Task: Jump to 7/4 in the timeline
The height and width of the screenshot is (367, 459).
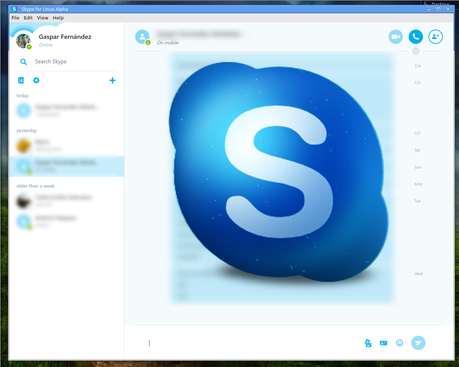Action: pyautogui.click(x=417, y=66)
